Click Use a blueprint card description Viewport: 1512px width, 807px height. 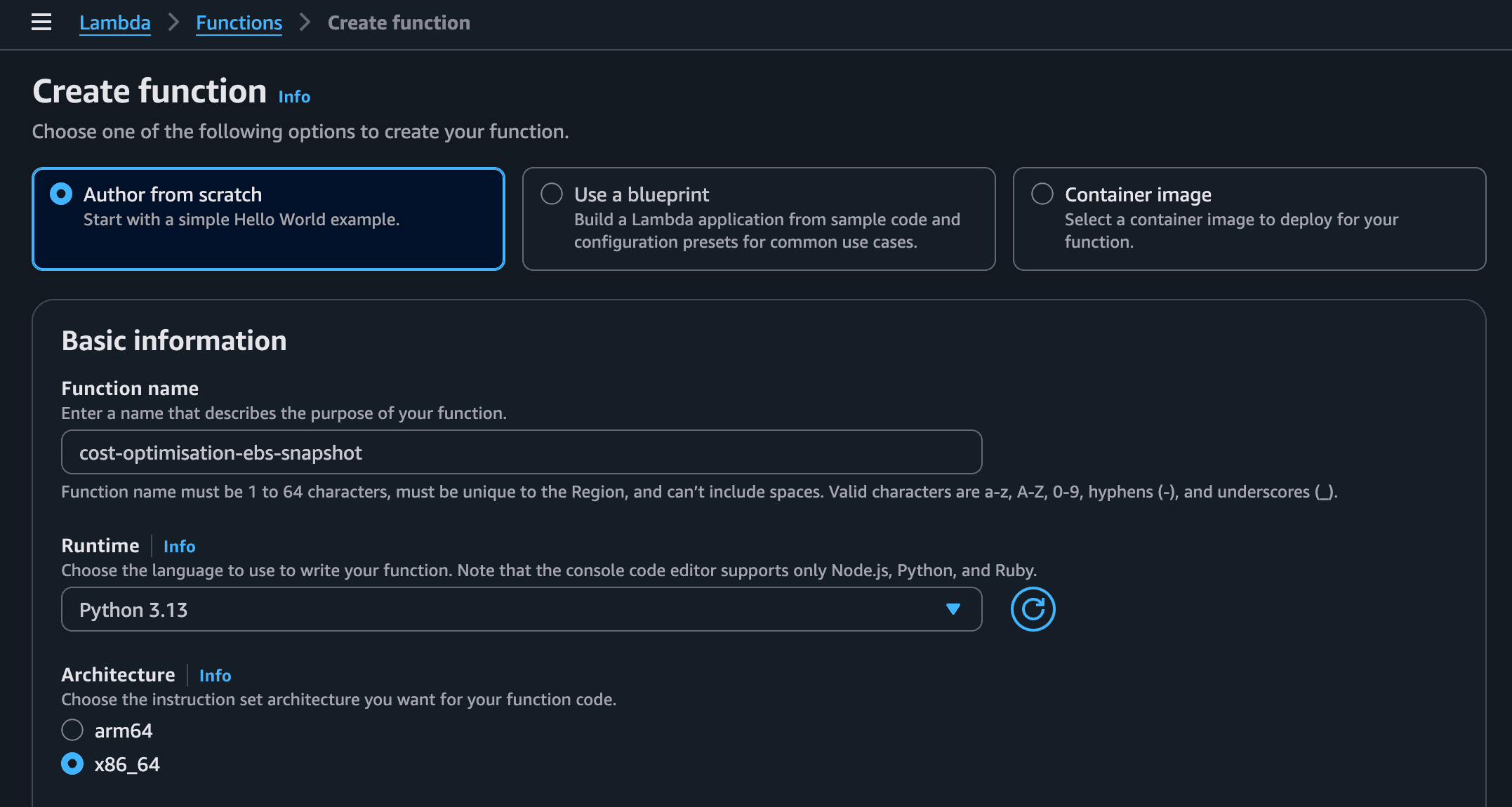click(766, 230)
